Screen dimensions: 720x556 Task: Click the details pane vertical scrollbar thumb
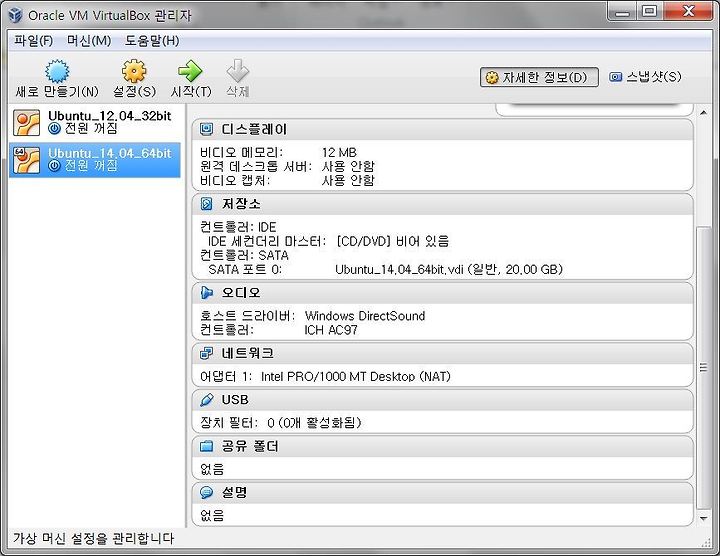pyautogui.click(x=703, y=367)
